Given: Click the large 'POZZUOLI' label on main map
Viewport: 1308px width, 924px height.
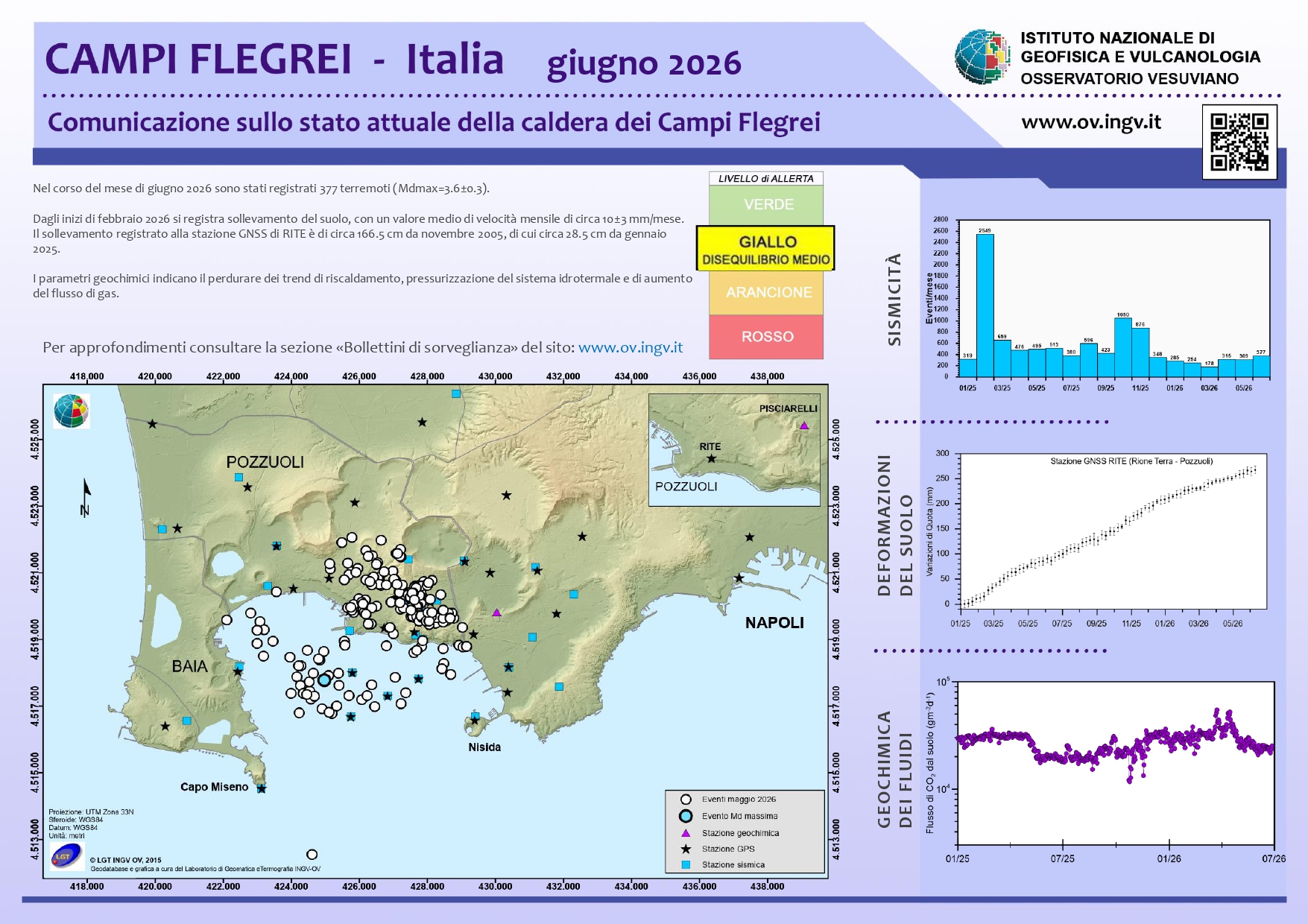Looking at the screenshot, I should pos(265,462).
